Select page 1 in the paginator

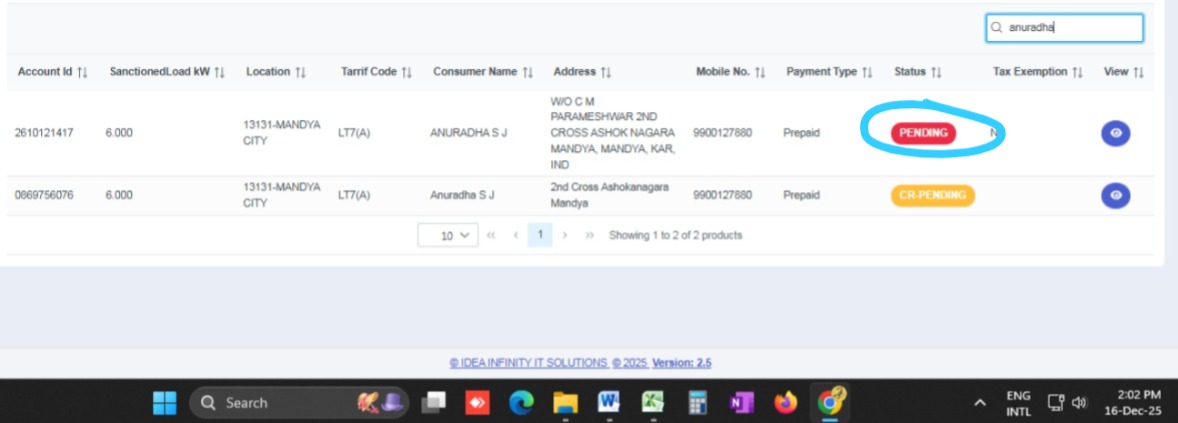539,235
